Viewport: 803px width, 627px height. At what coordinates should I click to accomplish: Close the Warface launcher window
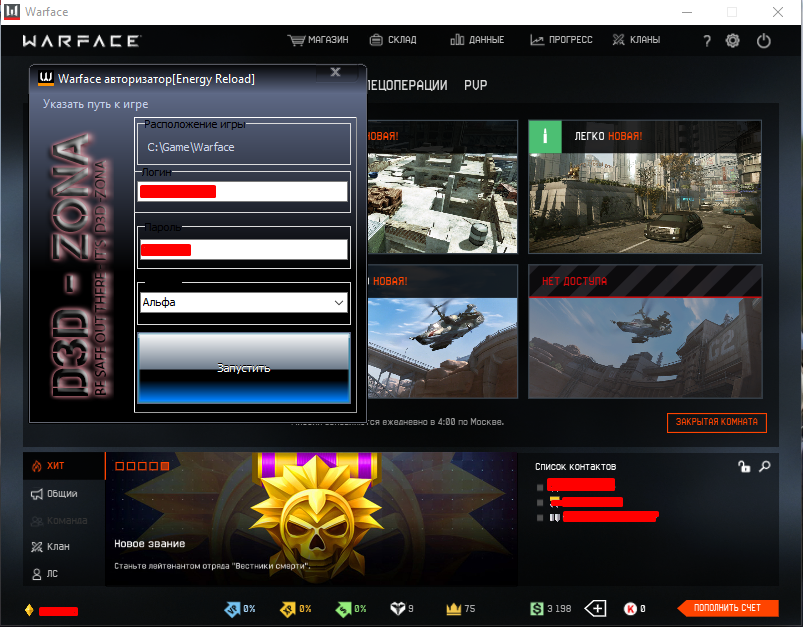click(777, 12)
